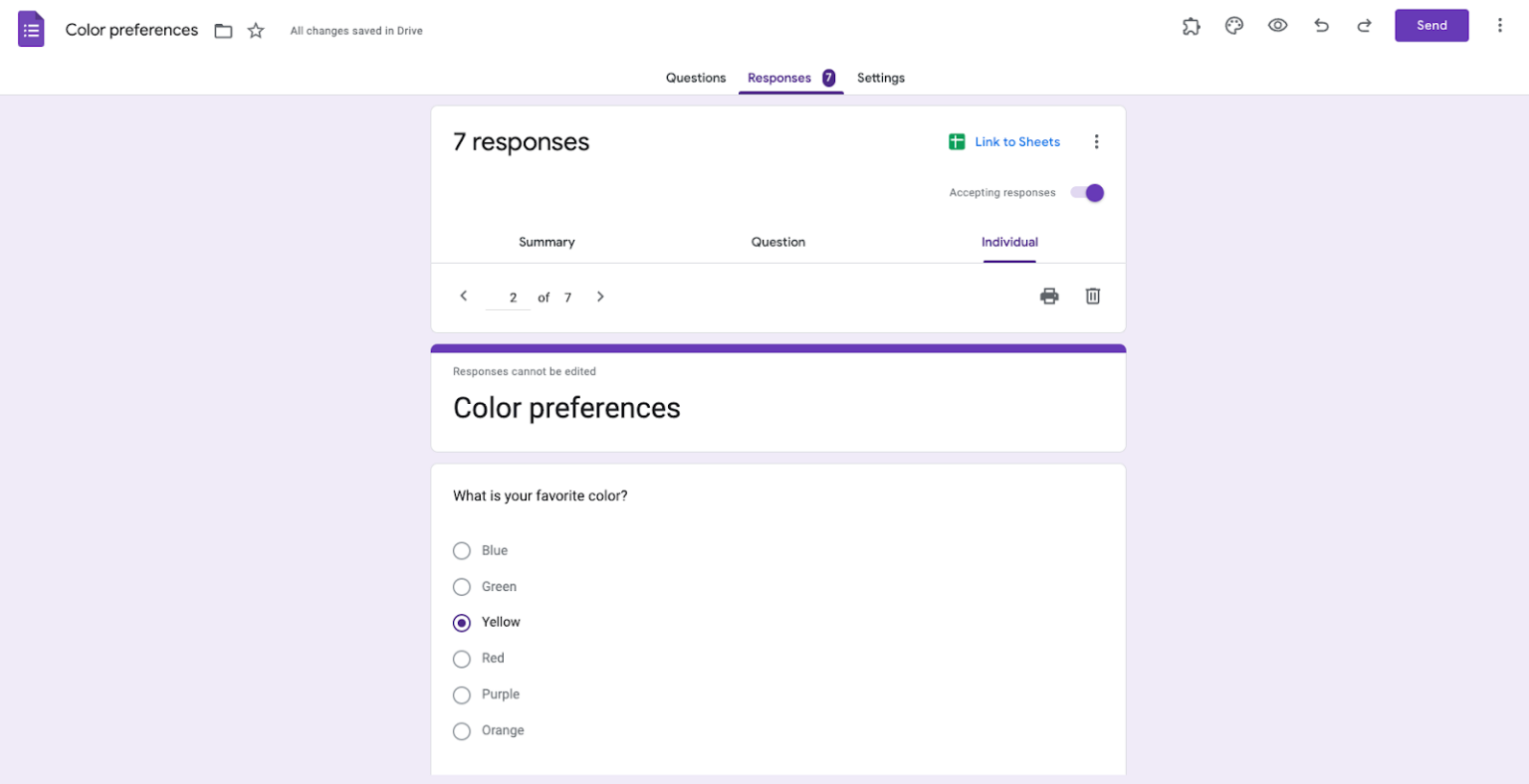Click the Undo arrow icon

point(1321,26)
